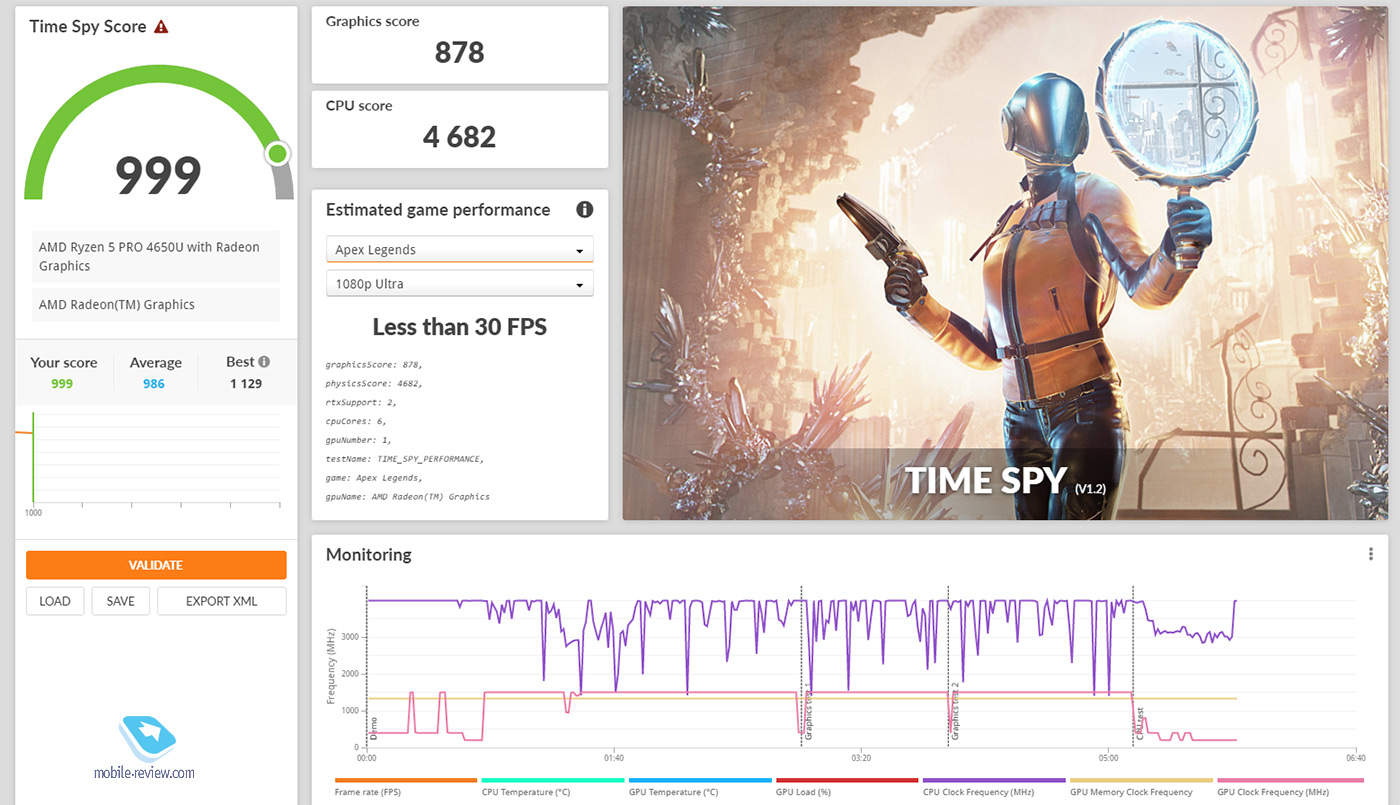Click the AMD Radeon(TM) Graphics GPU entry
This screenshot has height=805, width=1400.
156,305
